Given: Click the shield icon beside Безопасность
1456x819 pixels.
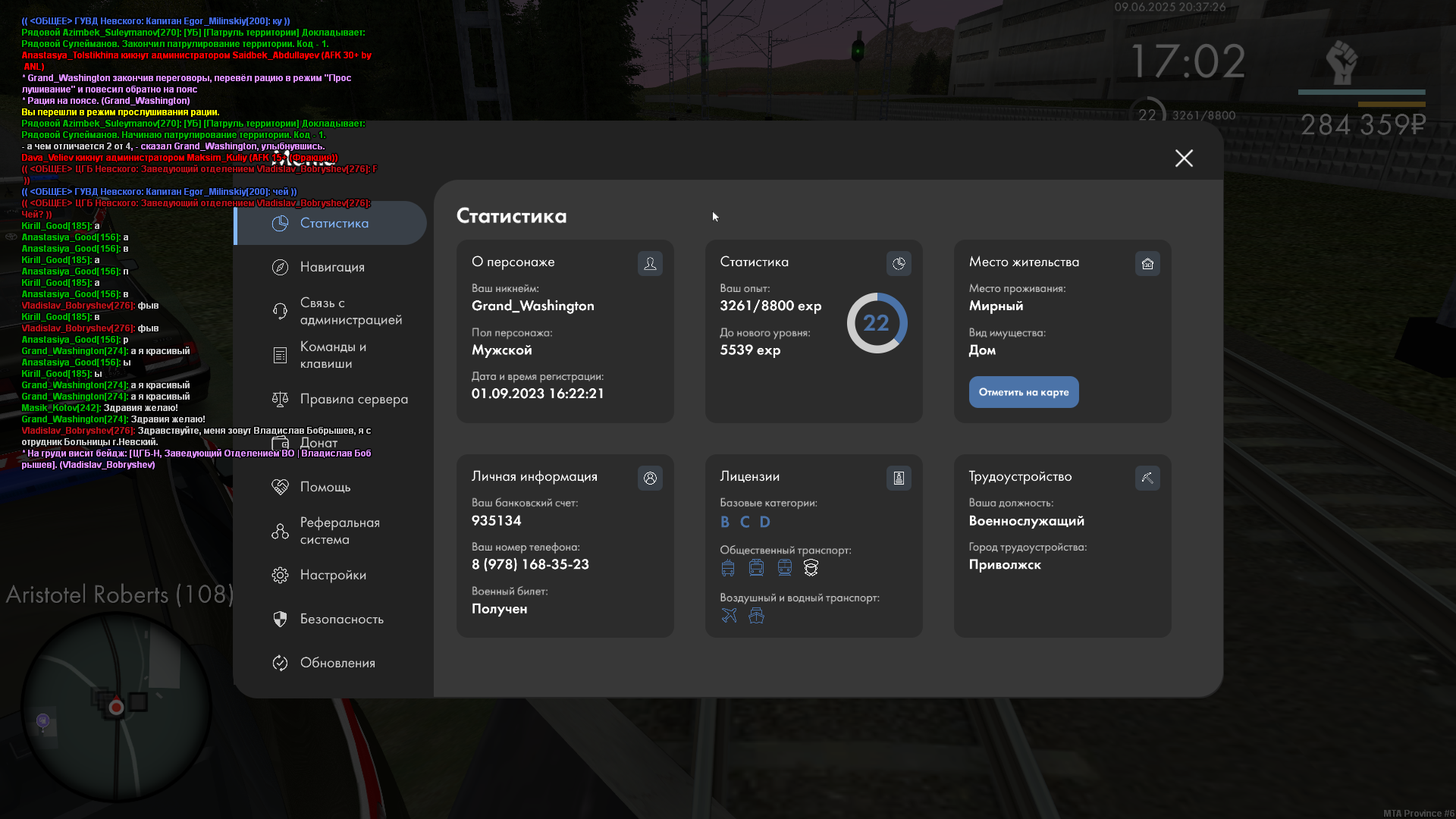Looking at the screenshot, I should point(280,619).
